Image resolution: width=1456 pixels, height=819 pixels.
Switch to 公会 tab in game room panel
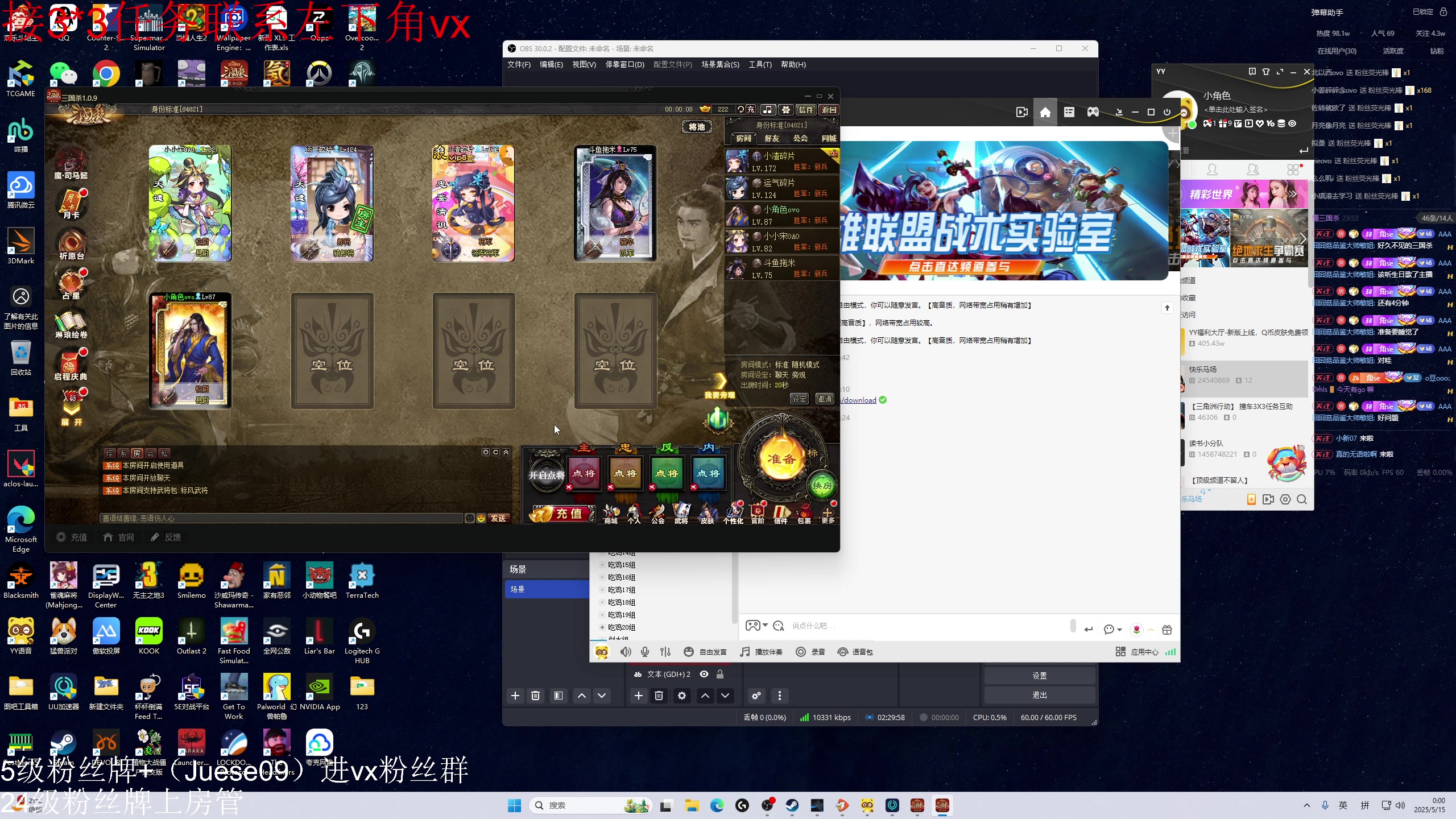tap(800, 138)
